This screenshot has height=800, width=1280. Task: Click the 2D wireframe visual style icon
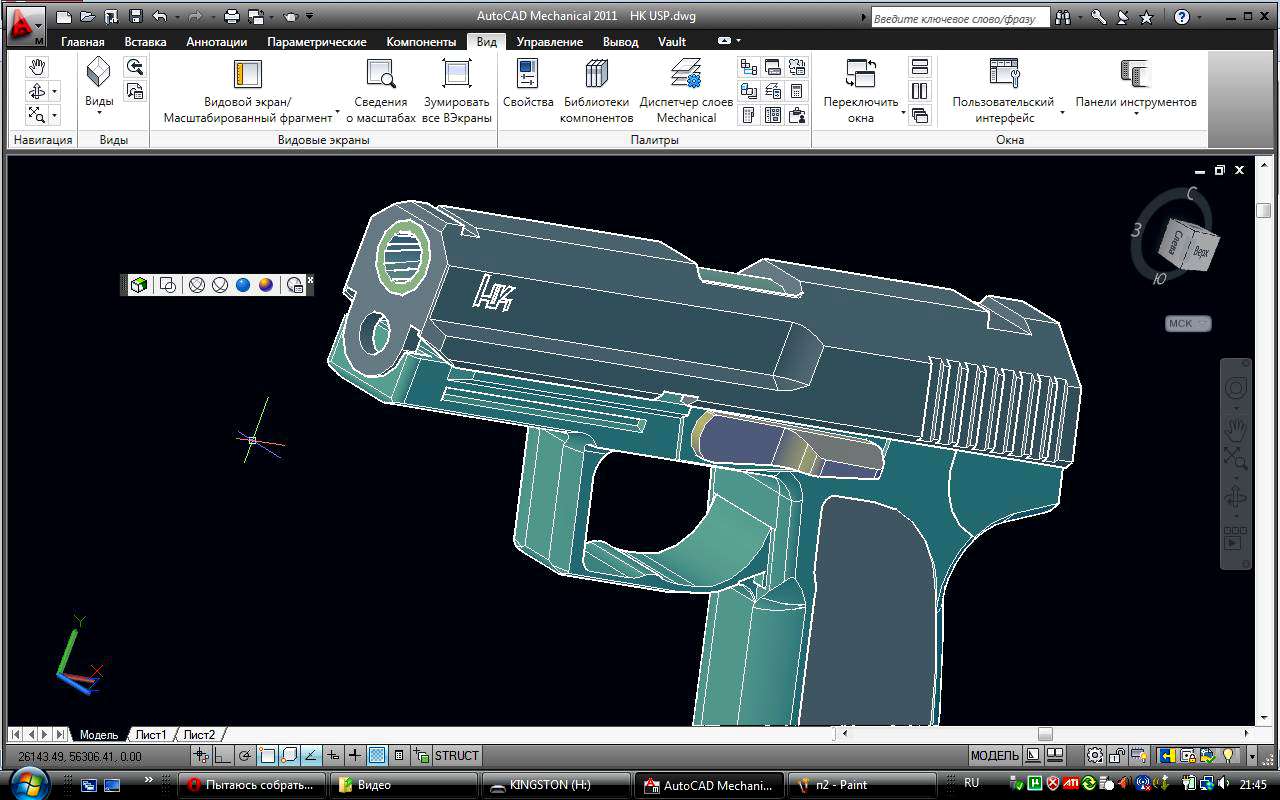coord(168,285)
